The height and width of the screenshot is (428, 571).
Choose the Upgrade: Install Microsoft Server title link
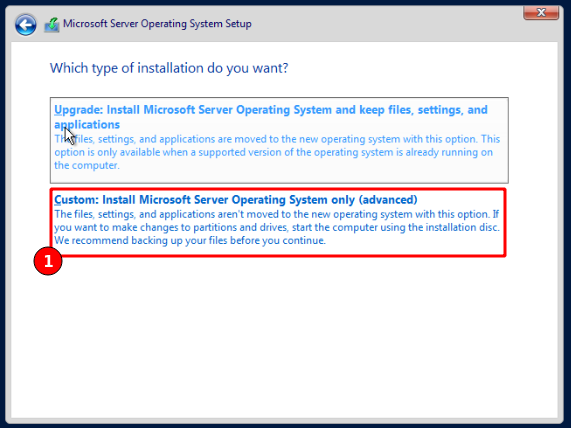(x=271, y=117)
